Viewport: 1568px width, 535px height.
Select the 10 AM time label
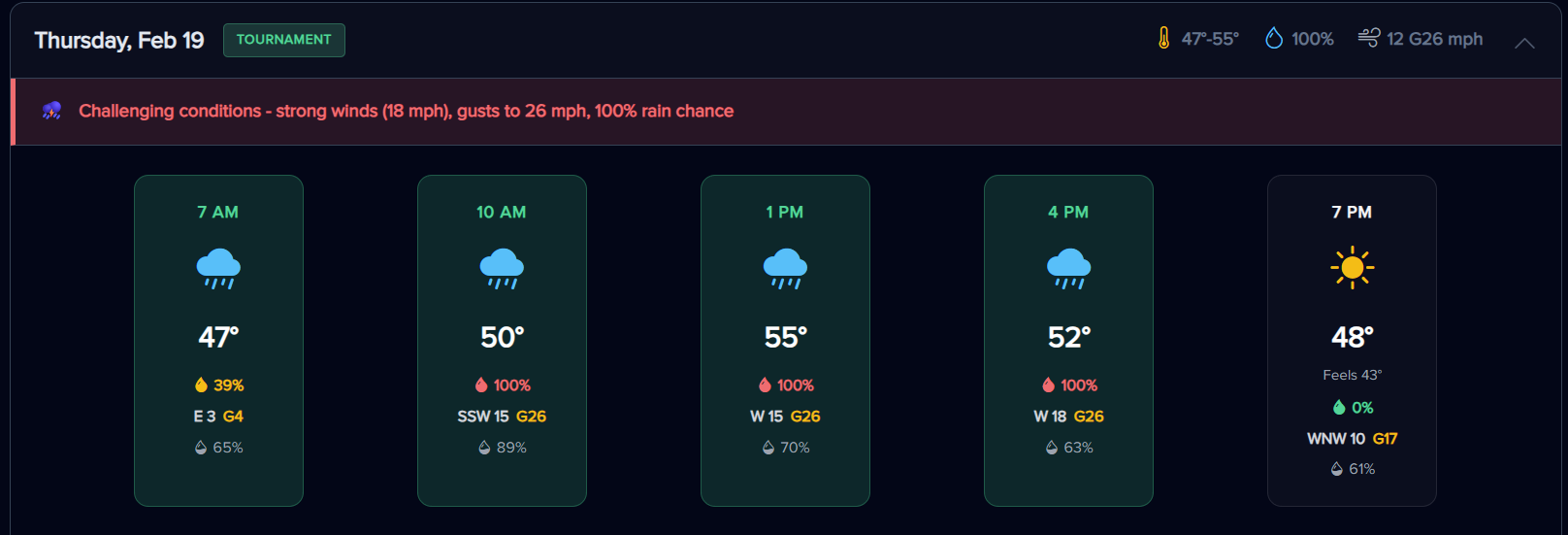pos(502,212)
